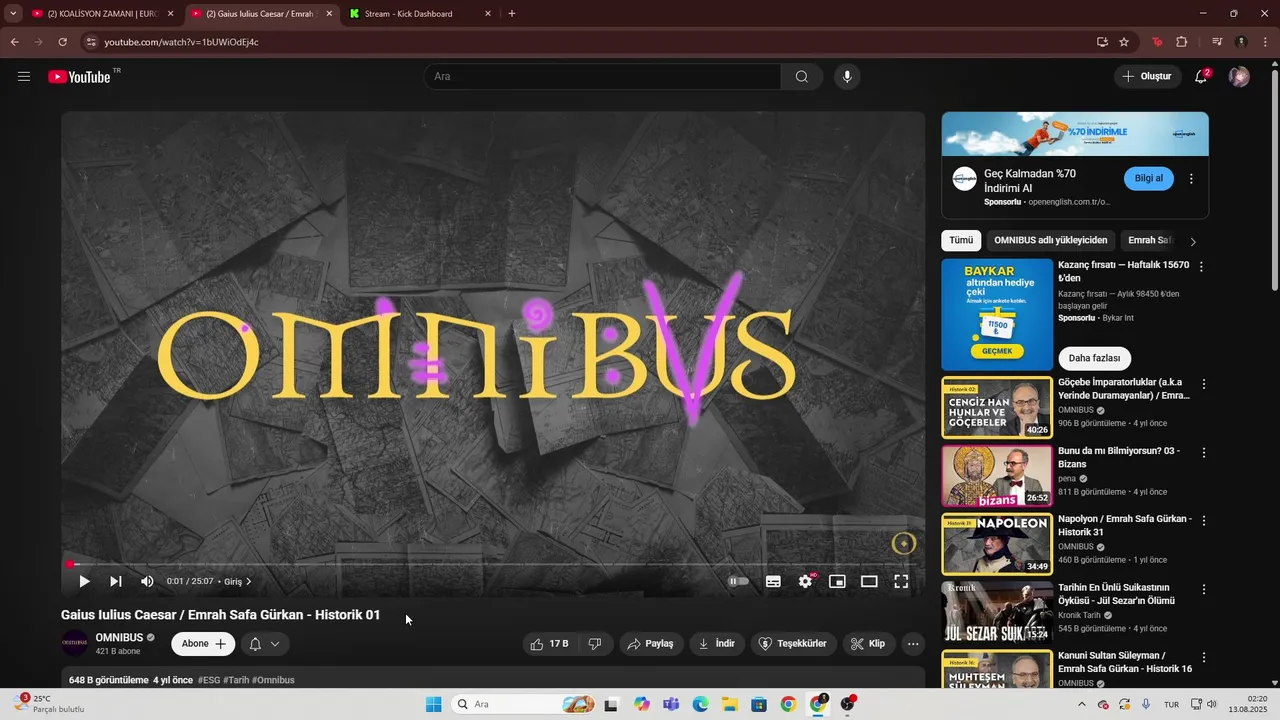Screen dimensions: 1280x720
Task: Open Windows Start menu
Action: click(x=433, y=704)
